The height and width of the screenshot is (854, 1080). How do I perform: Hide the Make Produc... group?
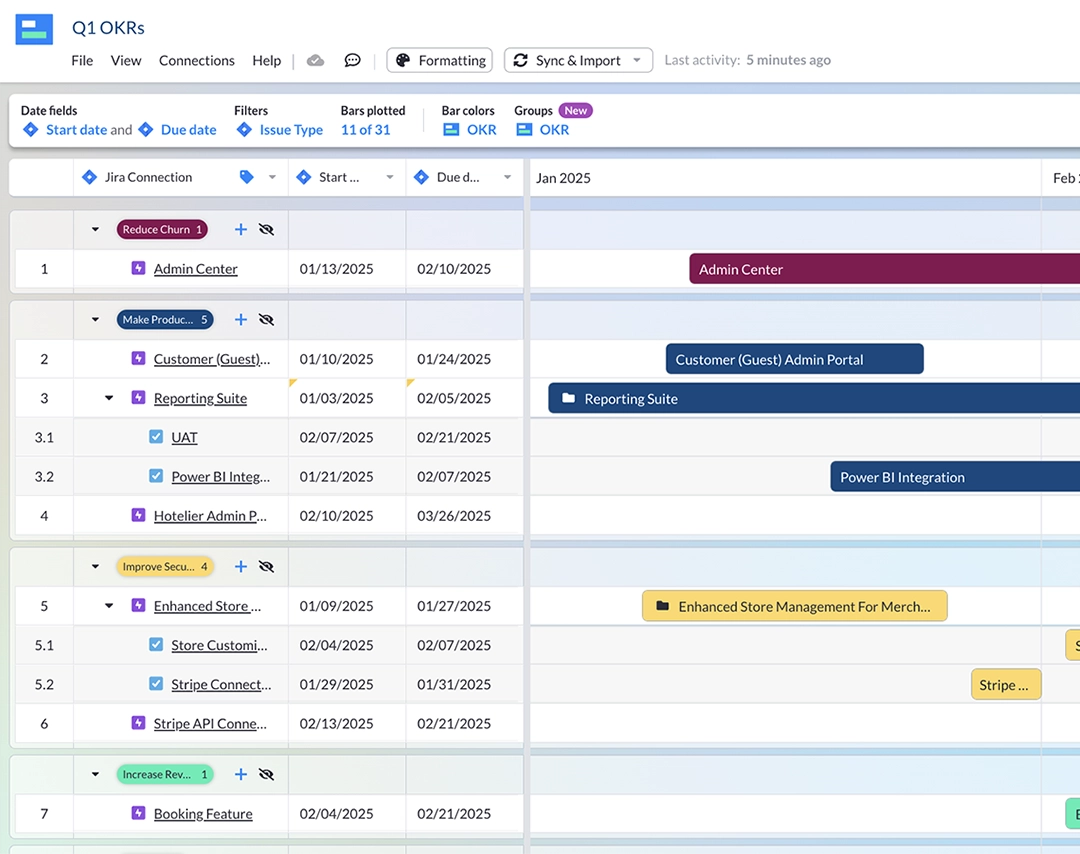[x=266, y=320]
